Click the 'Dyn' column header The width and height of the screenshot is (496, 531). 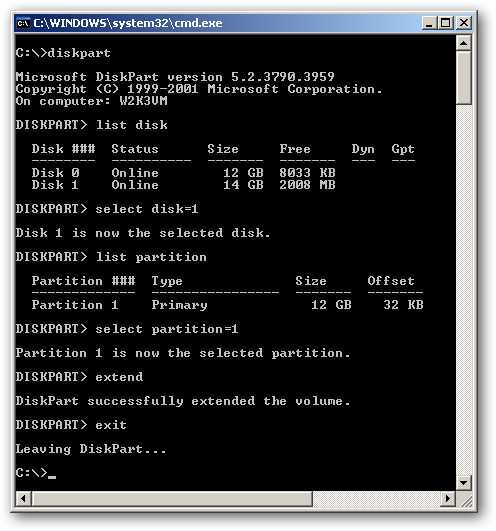[x=363, y=149]
